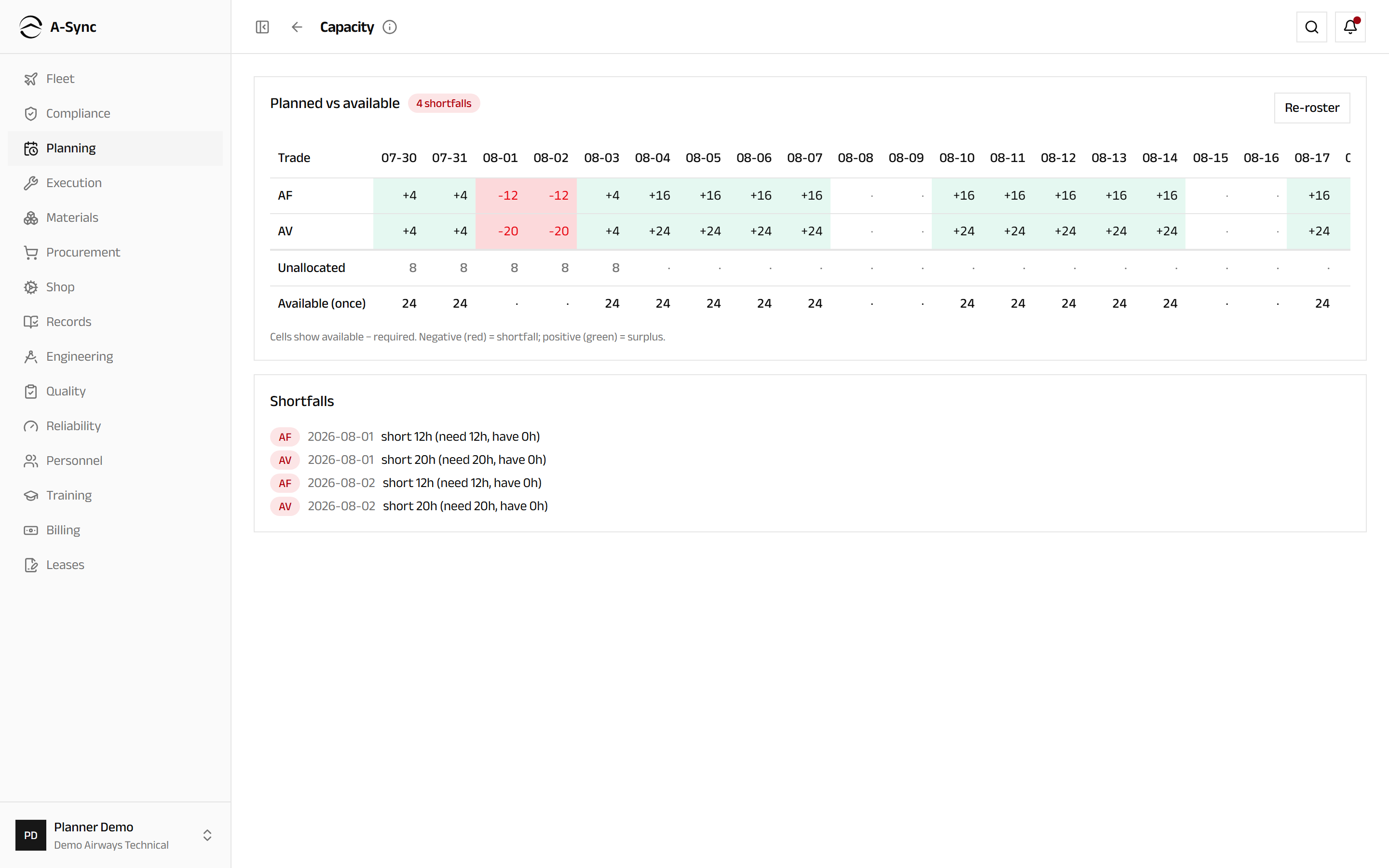Click the 08-10 date column header
Image resolution: width=1389 pixels, height=868 pixels.
coord(957,158)
